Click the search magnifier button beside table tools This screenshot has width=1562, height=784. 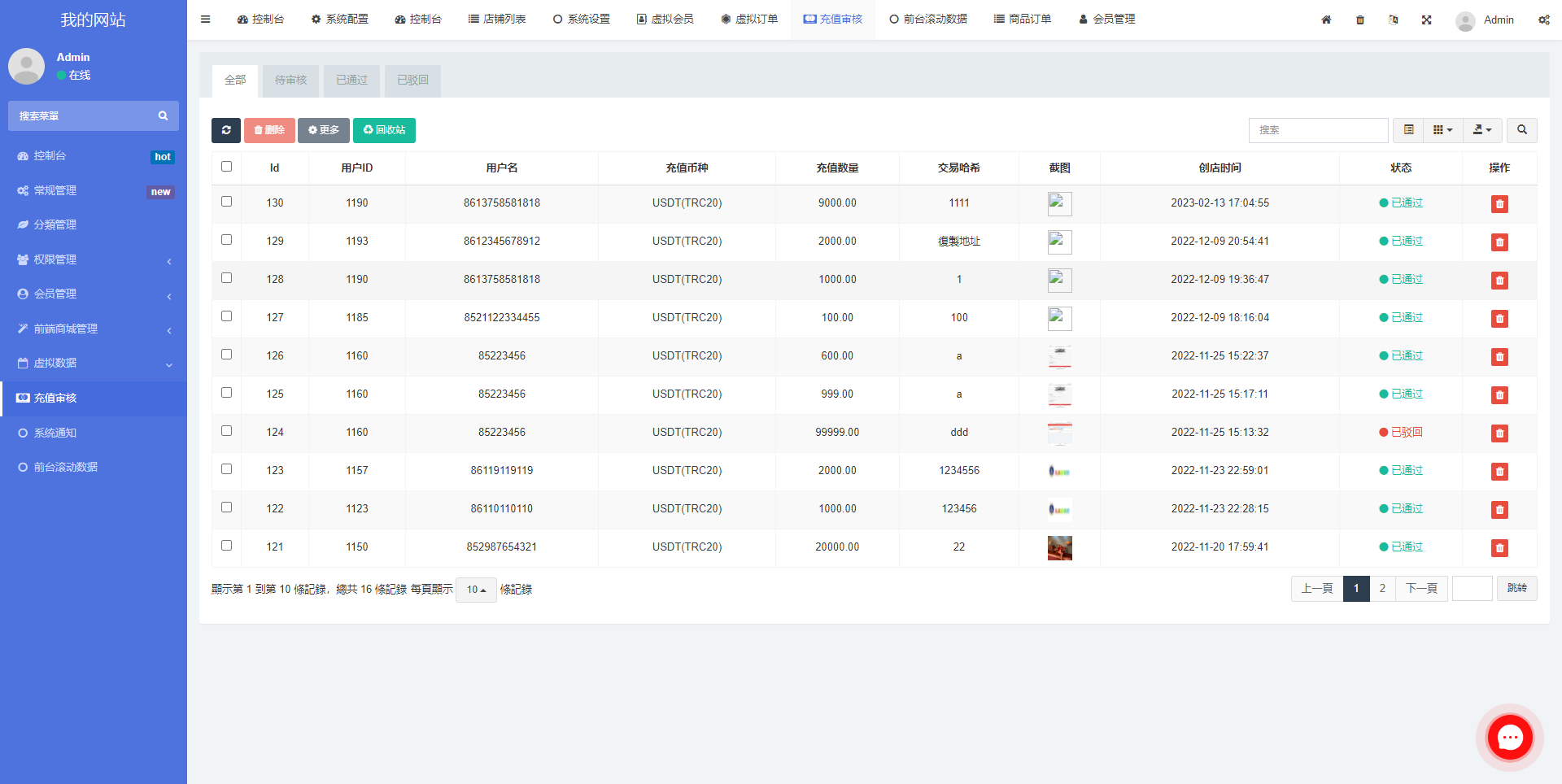[1521, 130]
